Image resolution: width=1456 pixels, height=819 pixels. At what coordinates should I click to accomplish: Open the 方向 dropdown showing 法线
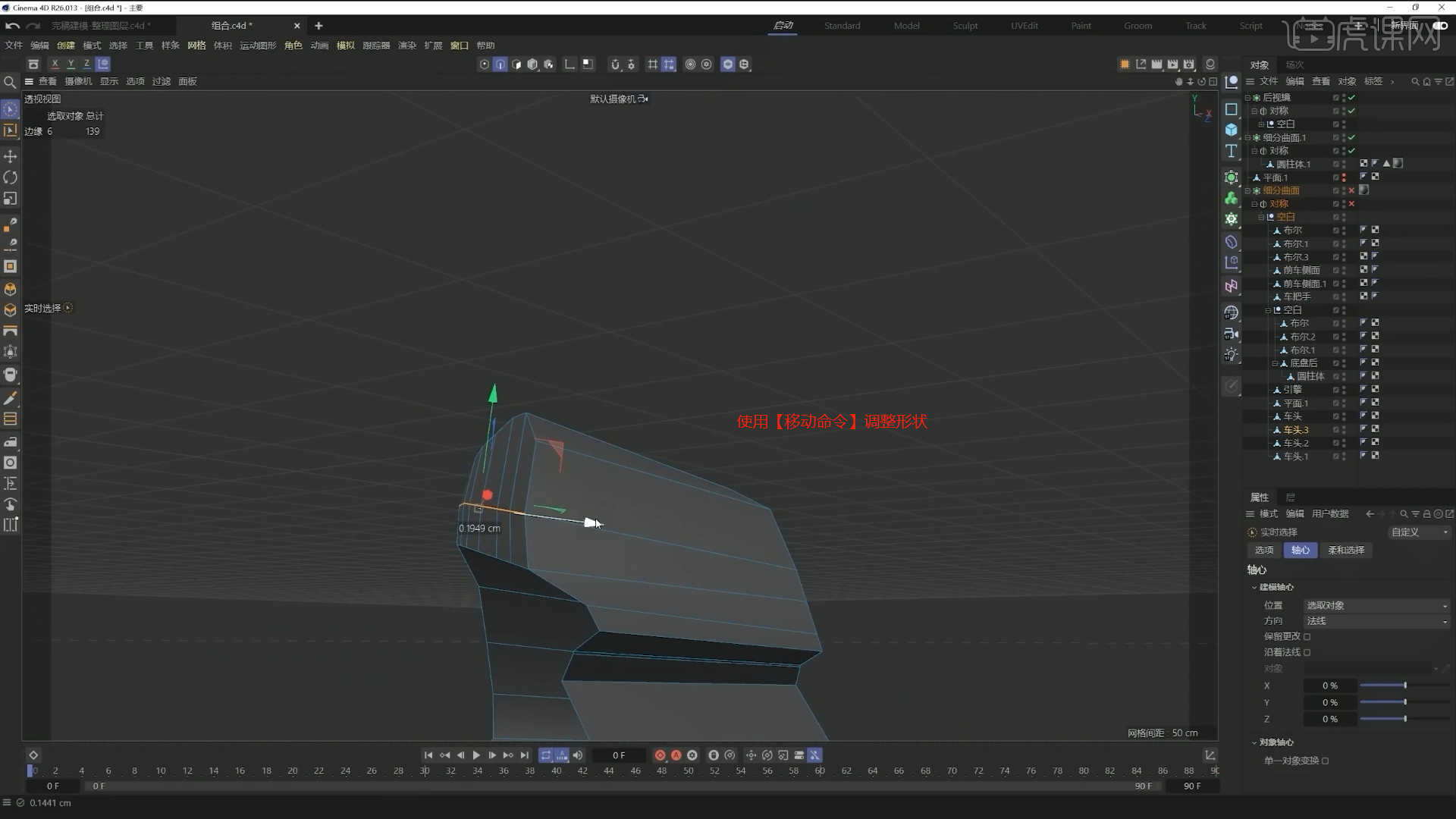tap(1376, 621)
